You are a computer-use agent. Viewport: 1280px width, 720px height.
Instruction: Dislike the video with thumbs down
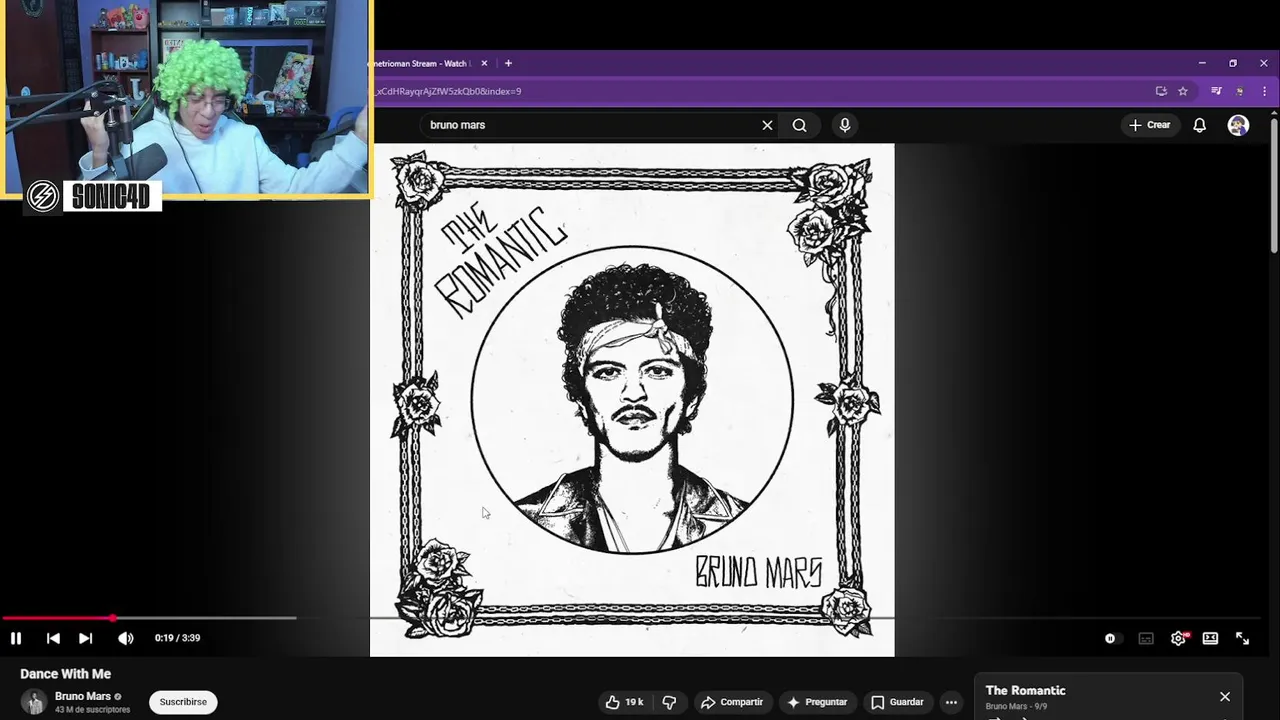(669, 702)
